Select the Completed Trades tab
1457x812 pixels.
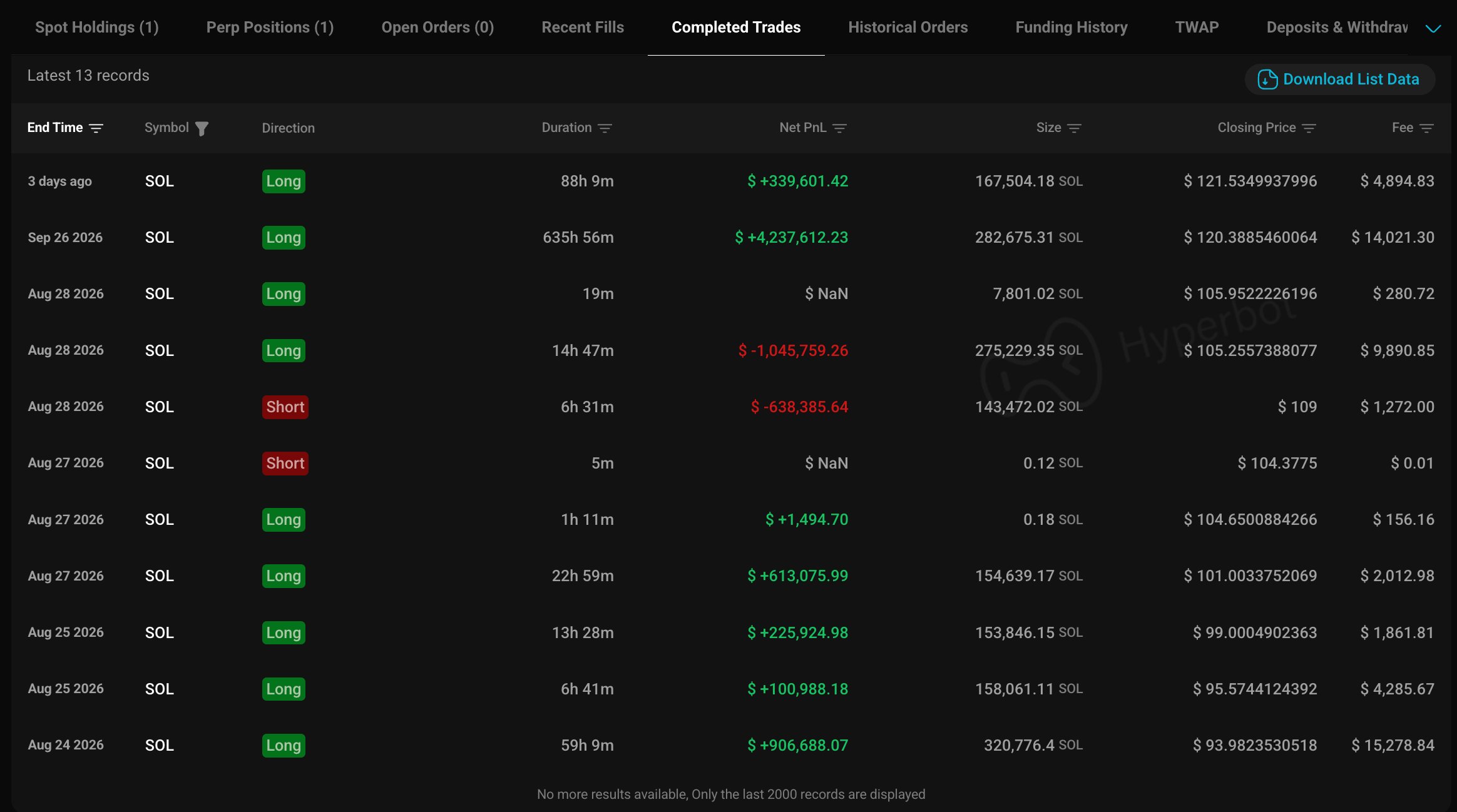pos(736,28)
